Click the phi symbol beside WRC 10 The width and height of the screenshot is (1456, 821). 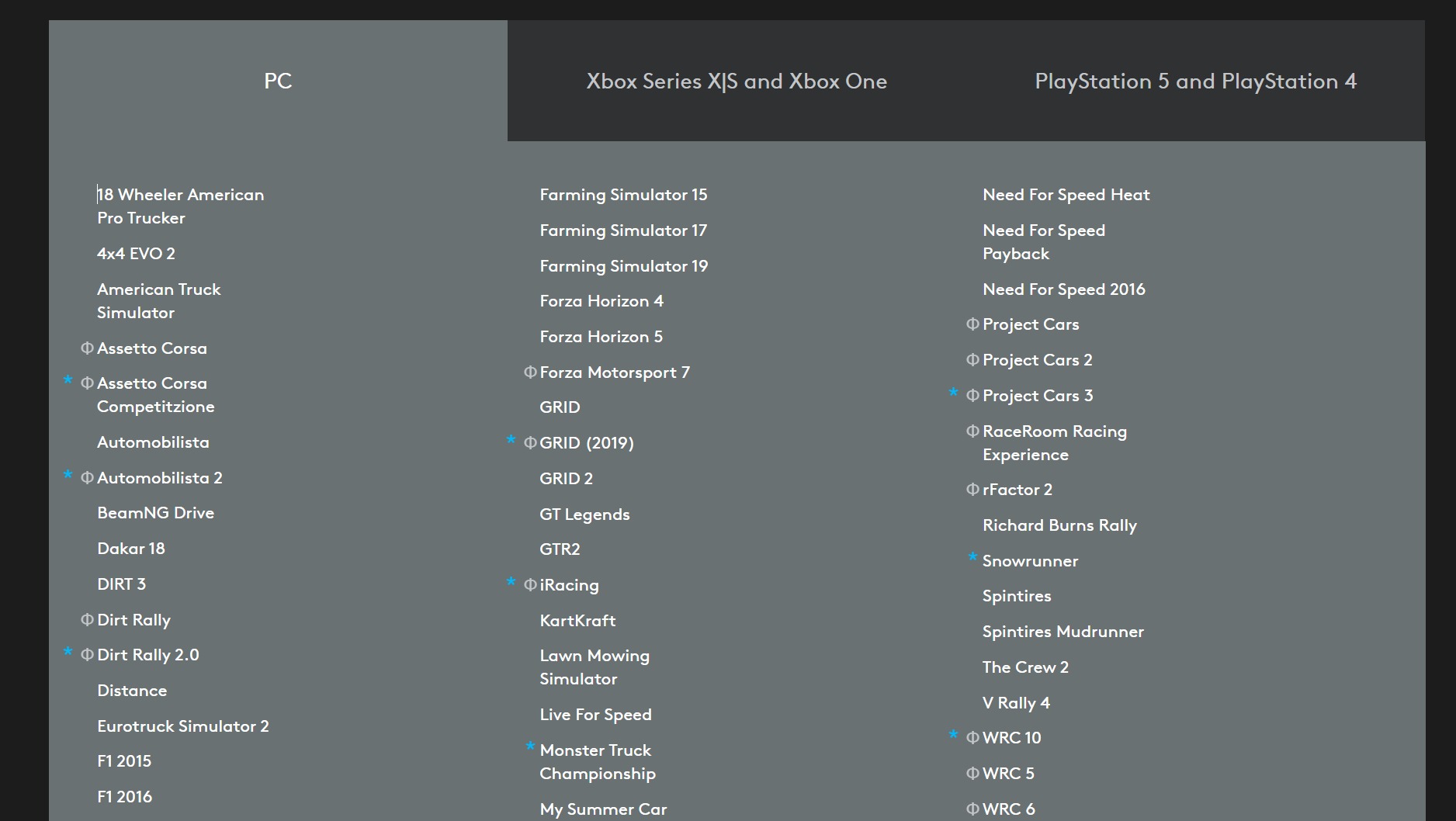tap(972, 738)
